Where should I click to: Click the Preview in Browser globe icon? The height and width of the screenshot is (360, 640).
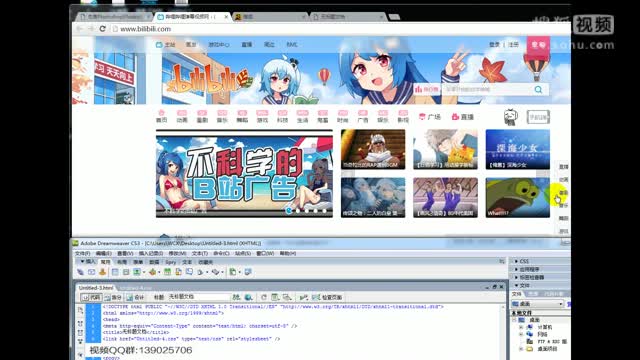tap(248, 297)
